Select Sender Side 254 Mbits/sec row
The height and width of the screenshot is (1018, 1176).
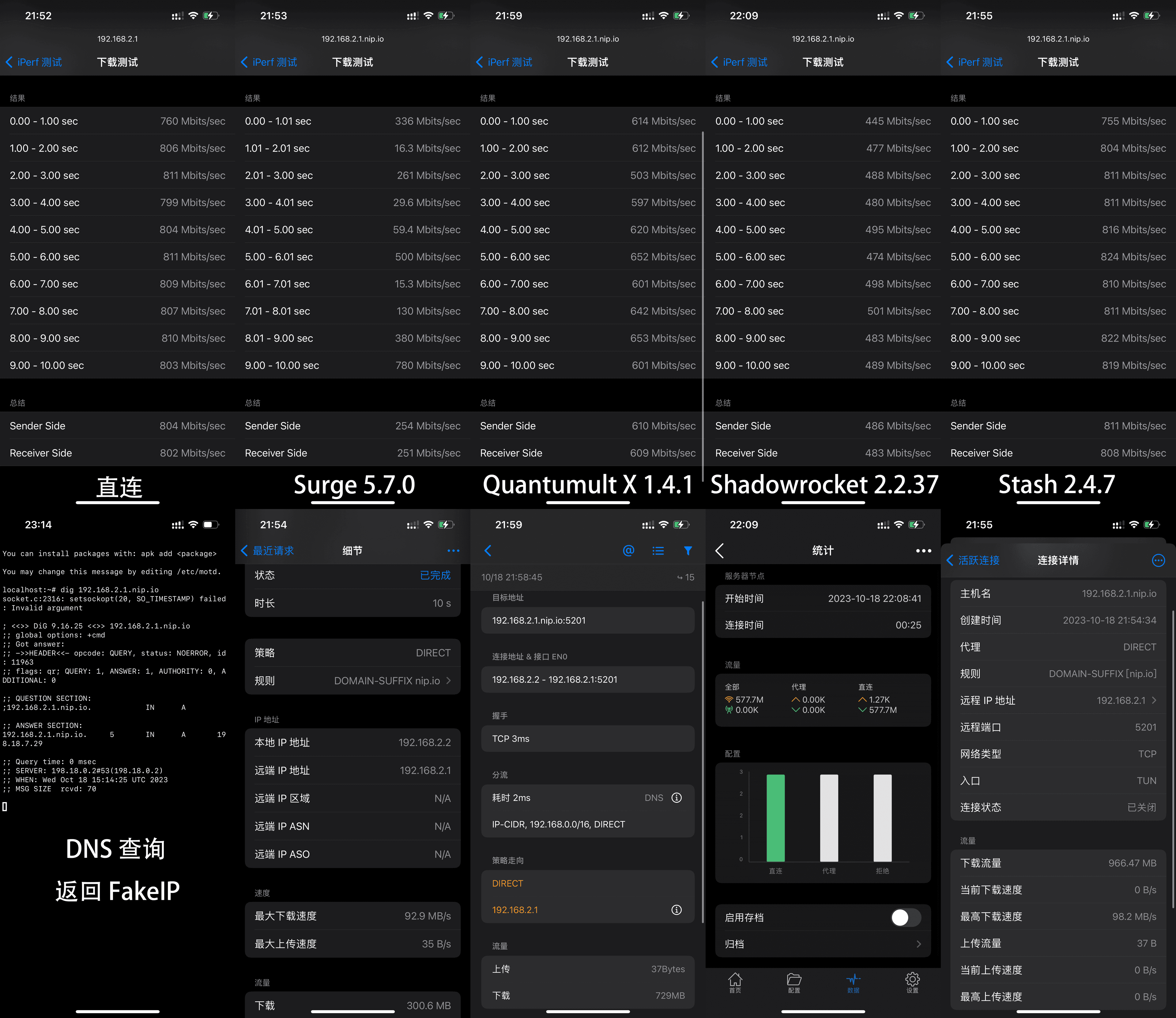pos(353,426)
